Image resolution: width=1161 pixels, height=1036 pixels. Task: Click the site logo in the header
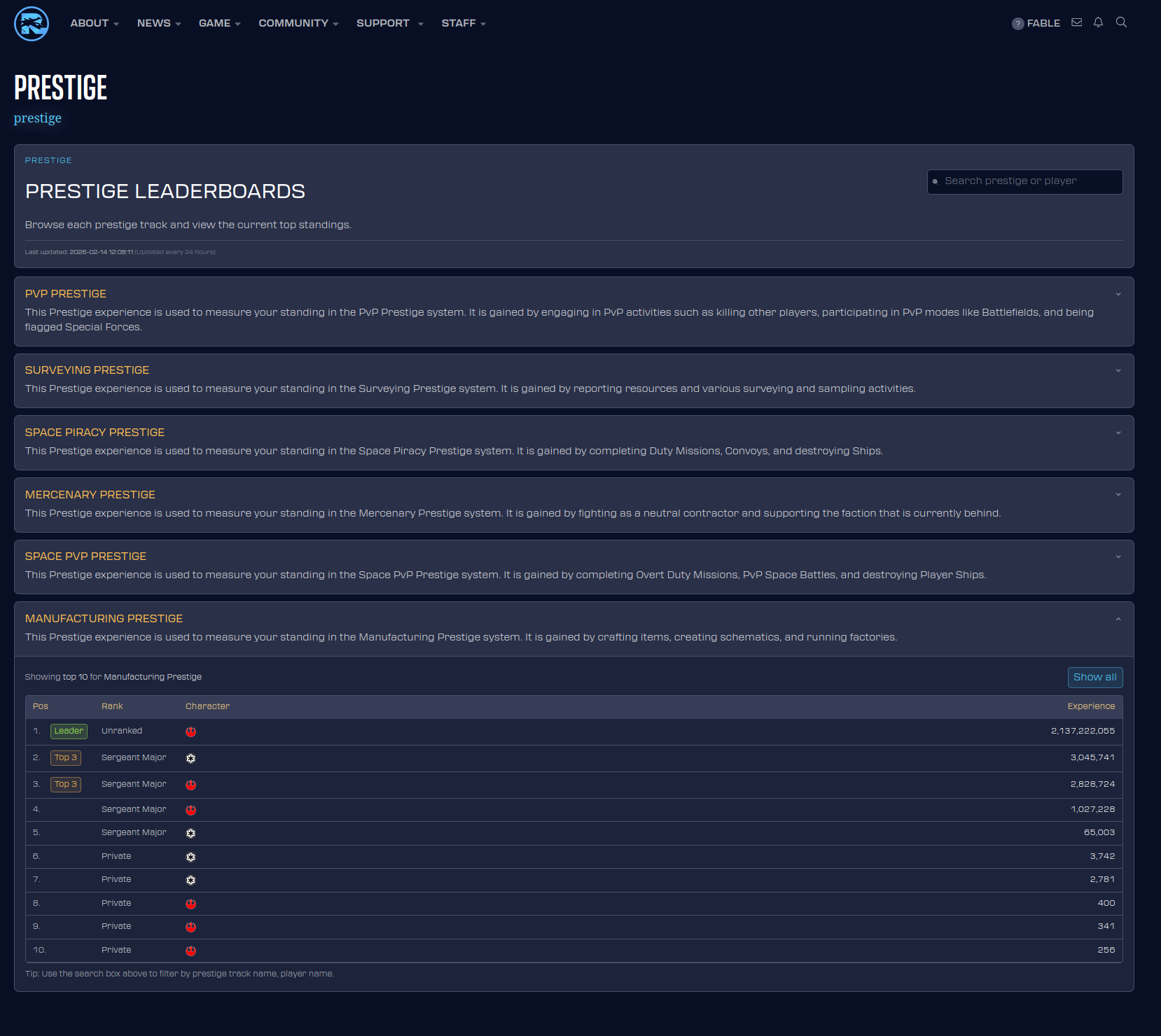click(32, 24)
